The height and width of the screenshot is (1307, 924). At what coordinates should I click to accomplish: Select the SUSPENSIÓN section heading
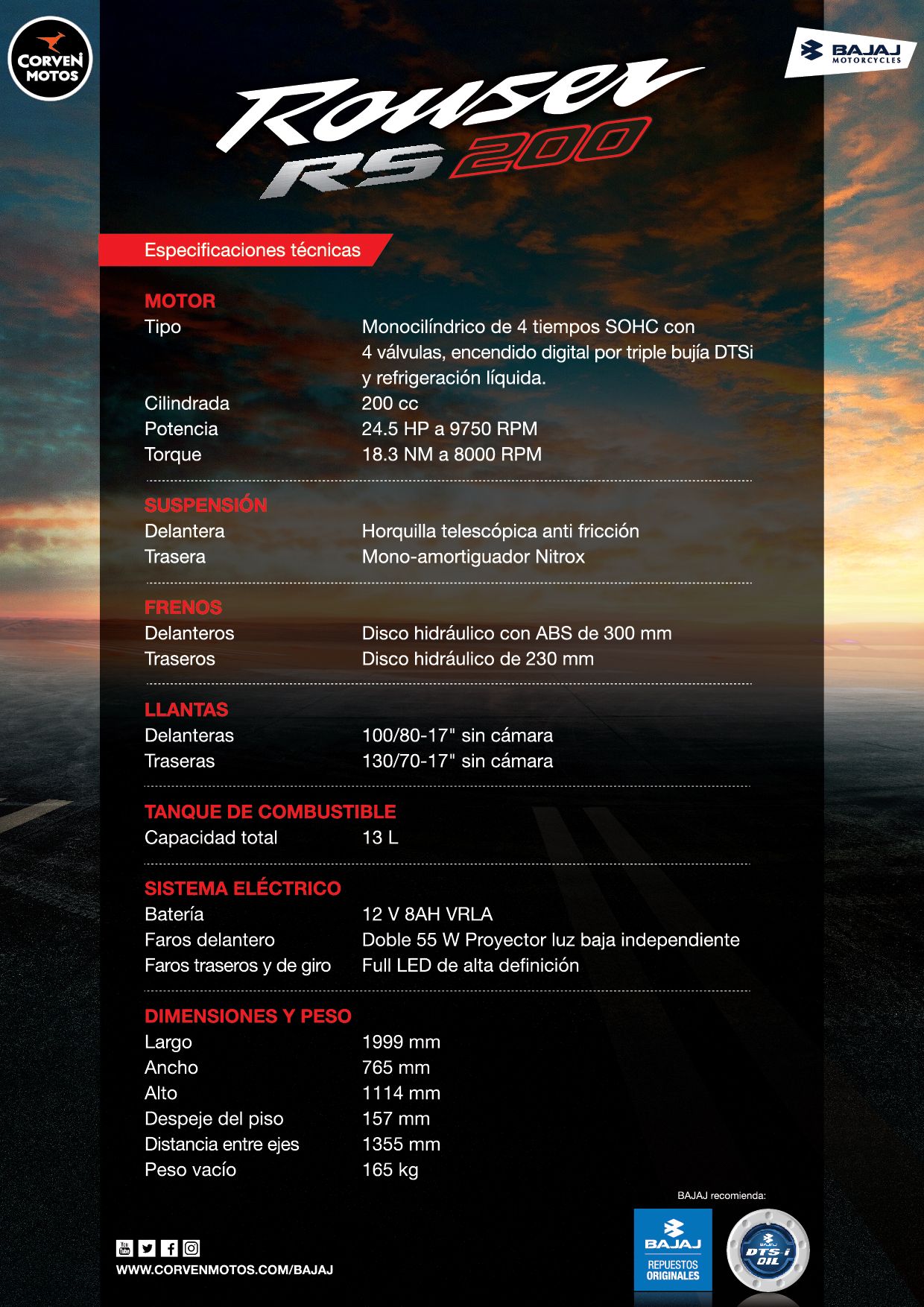point(206,505)
